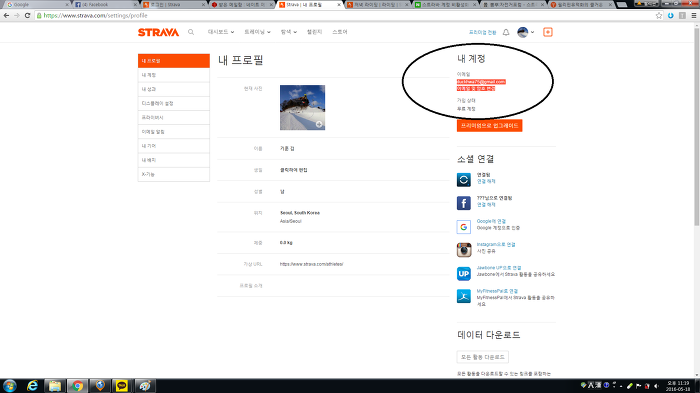Click the Instagram으로 연결 link
Image resolution: width=700 pixels, height=393 pixels.
coord(496,244)
